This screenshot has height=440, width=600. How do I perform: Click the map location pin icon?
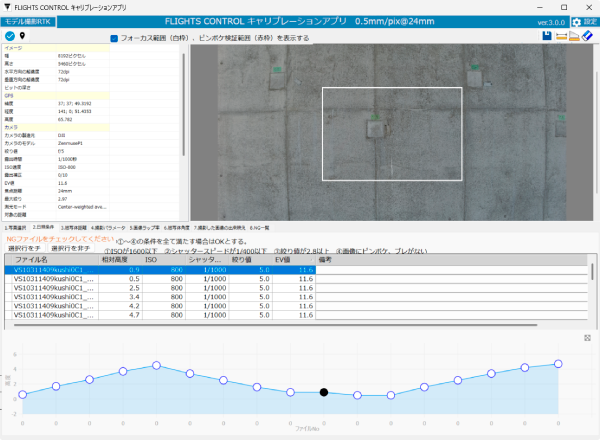(23, 36)
